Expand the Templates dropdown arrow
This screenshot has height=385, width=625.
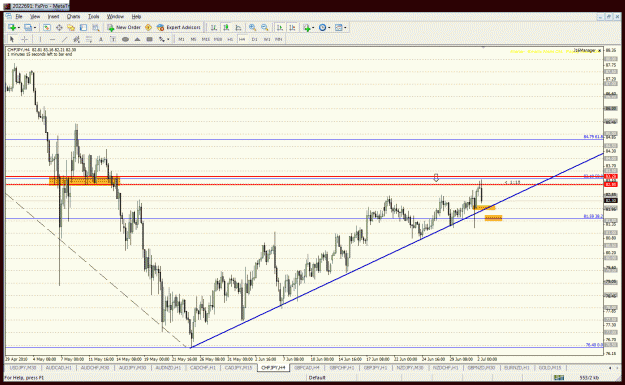pyautogui.click(x=345, y=28)
